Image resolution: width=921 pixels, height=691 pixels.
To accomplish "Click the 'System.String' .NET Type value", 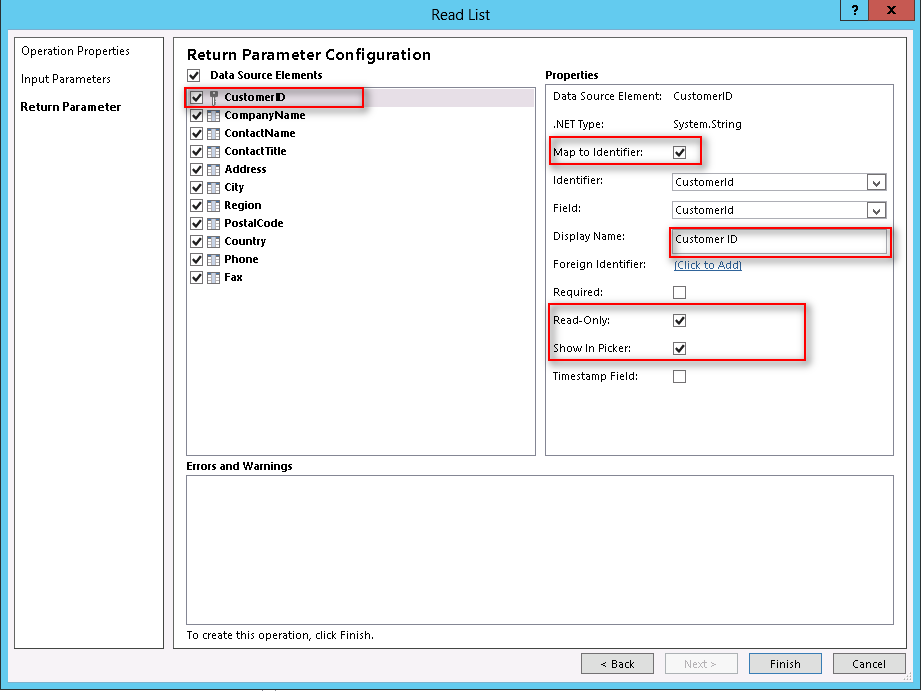I will coord(707,125).
